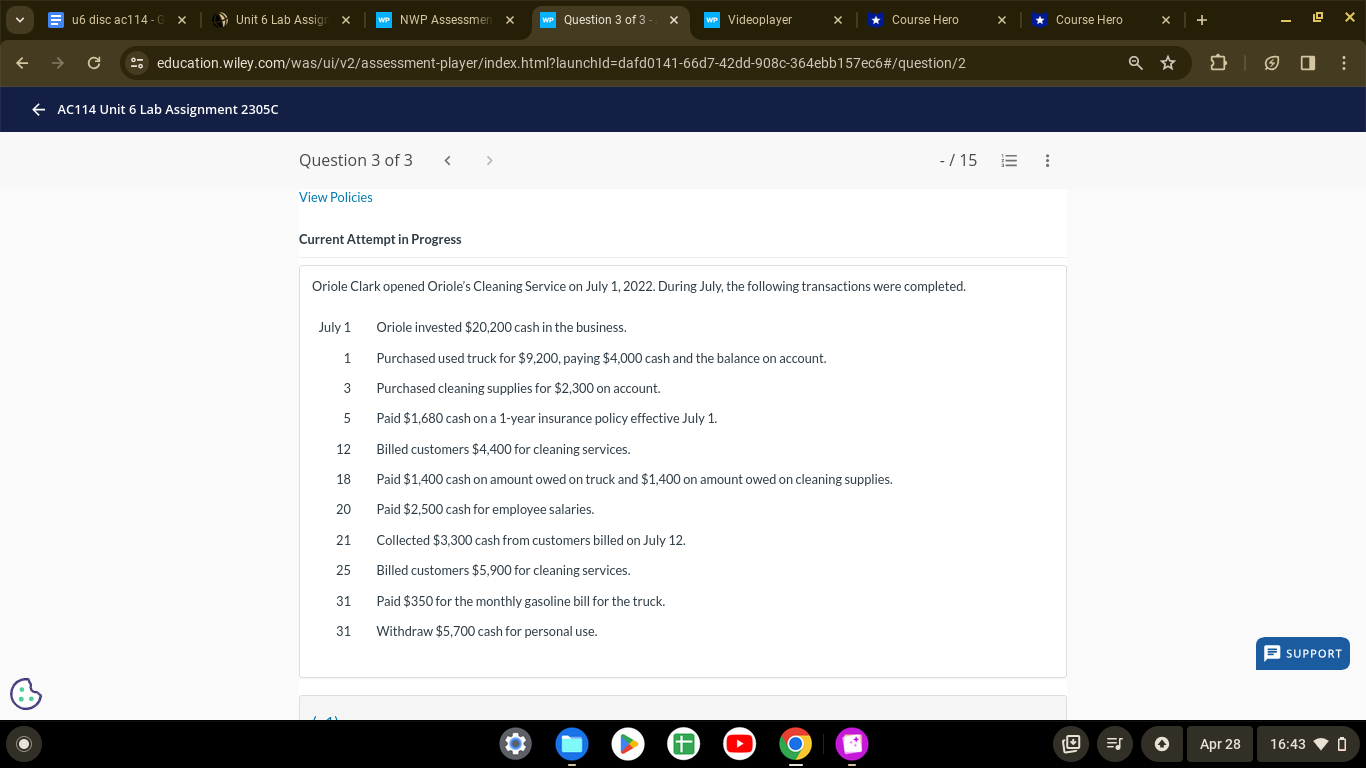1366x768 pixels.
Task: Open Play Store from the shelf
Action: (627, 744)
